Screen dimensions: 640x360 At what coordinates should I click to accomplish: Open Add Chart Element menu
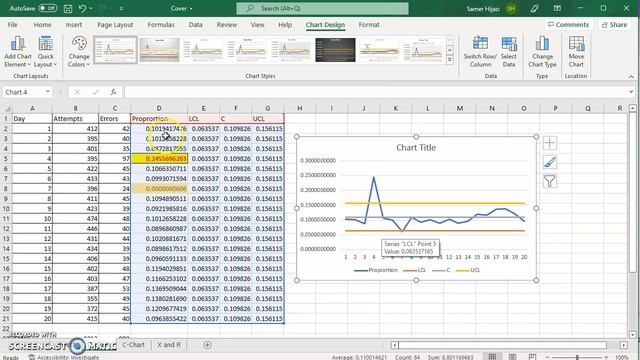[18, 52]
